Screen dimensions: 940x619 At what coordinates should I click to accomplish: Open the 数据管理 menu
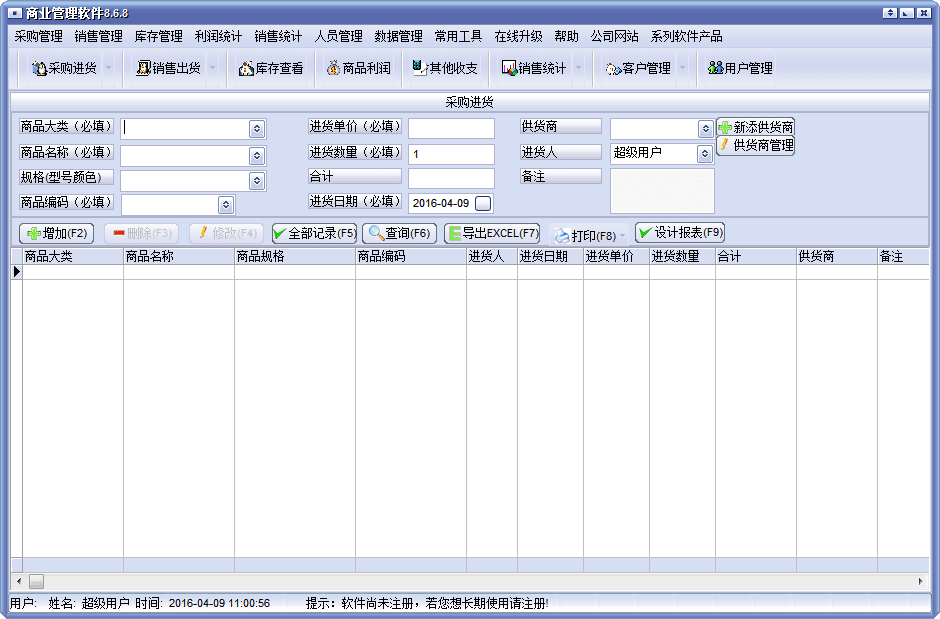[398, 36]
